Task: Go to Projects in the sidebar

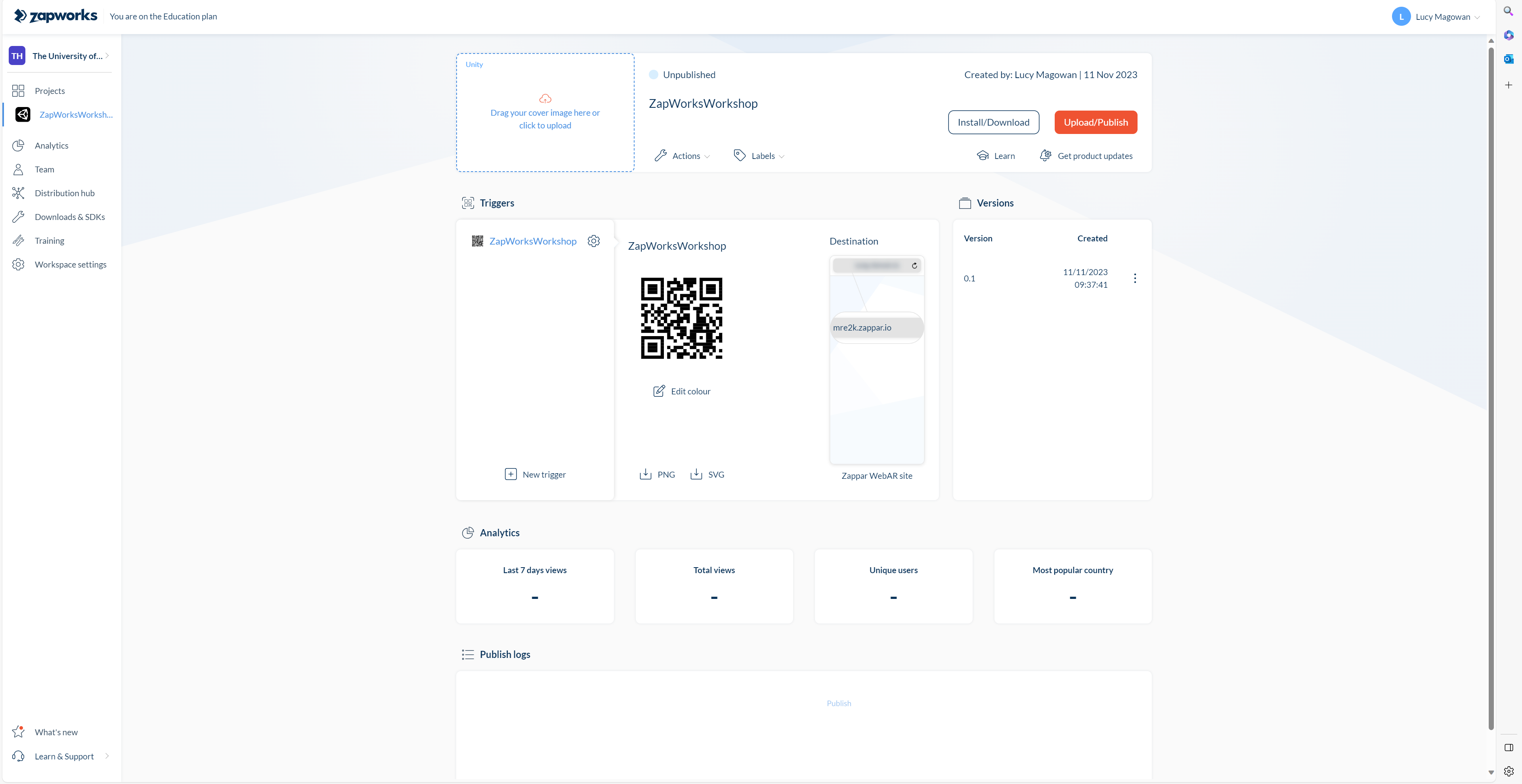Action: 50,90
